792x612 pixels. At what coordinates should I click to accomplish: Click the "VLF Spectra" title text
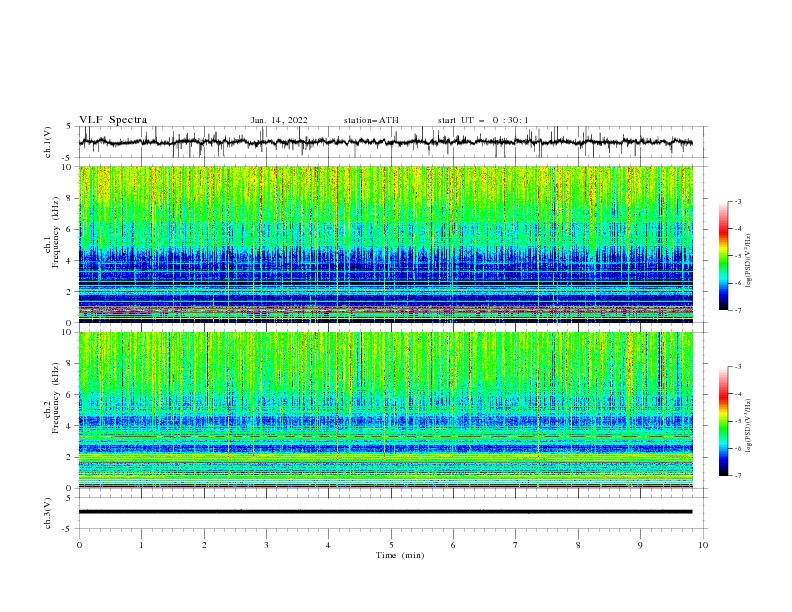click(113, 120)
